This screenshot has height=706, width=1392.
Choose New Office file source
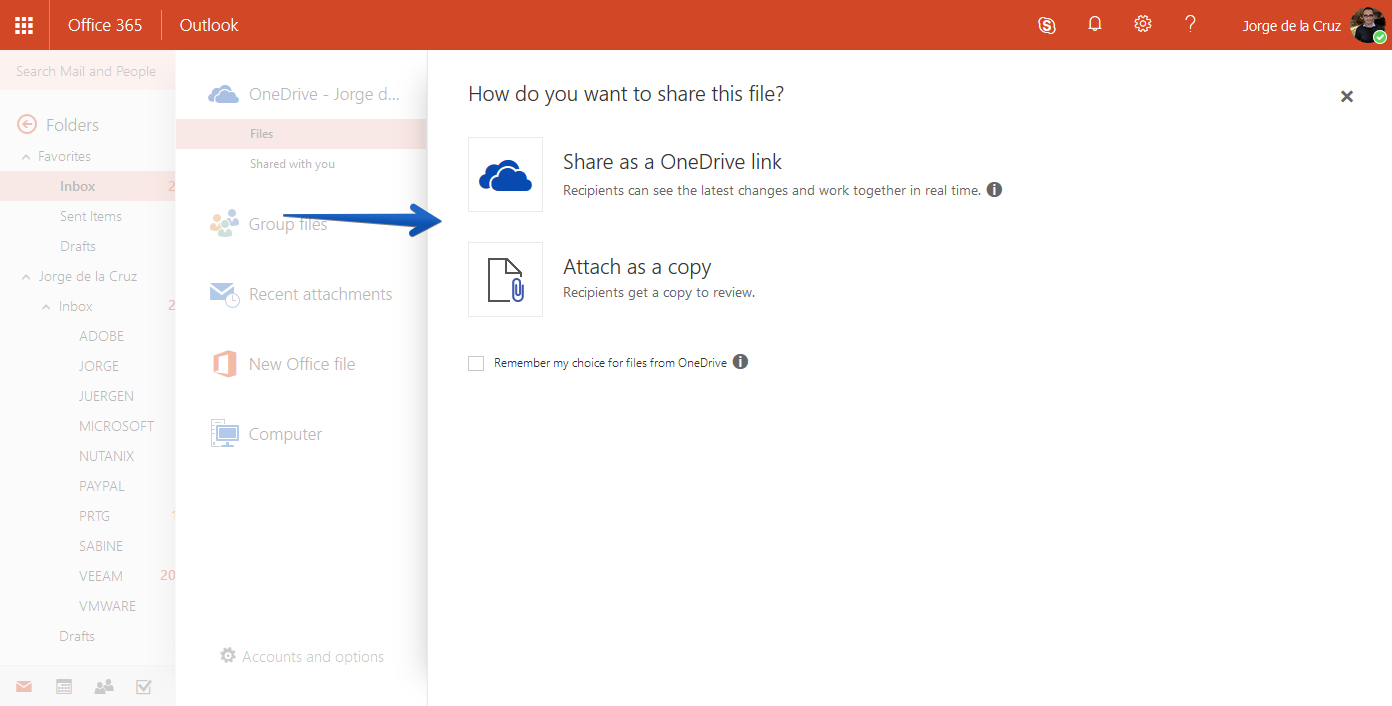click(x=301, y=364)
